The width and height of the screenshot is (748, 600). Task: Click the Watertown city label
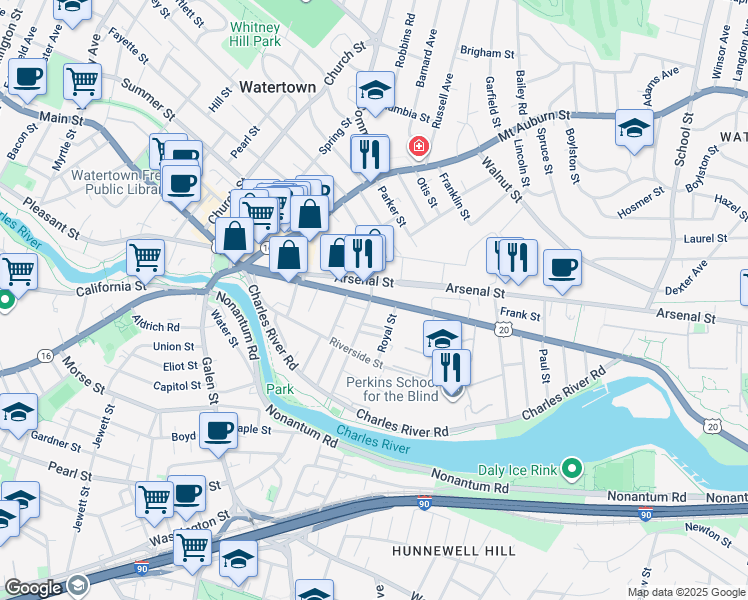tap(277, 87)
